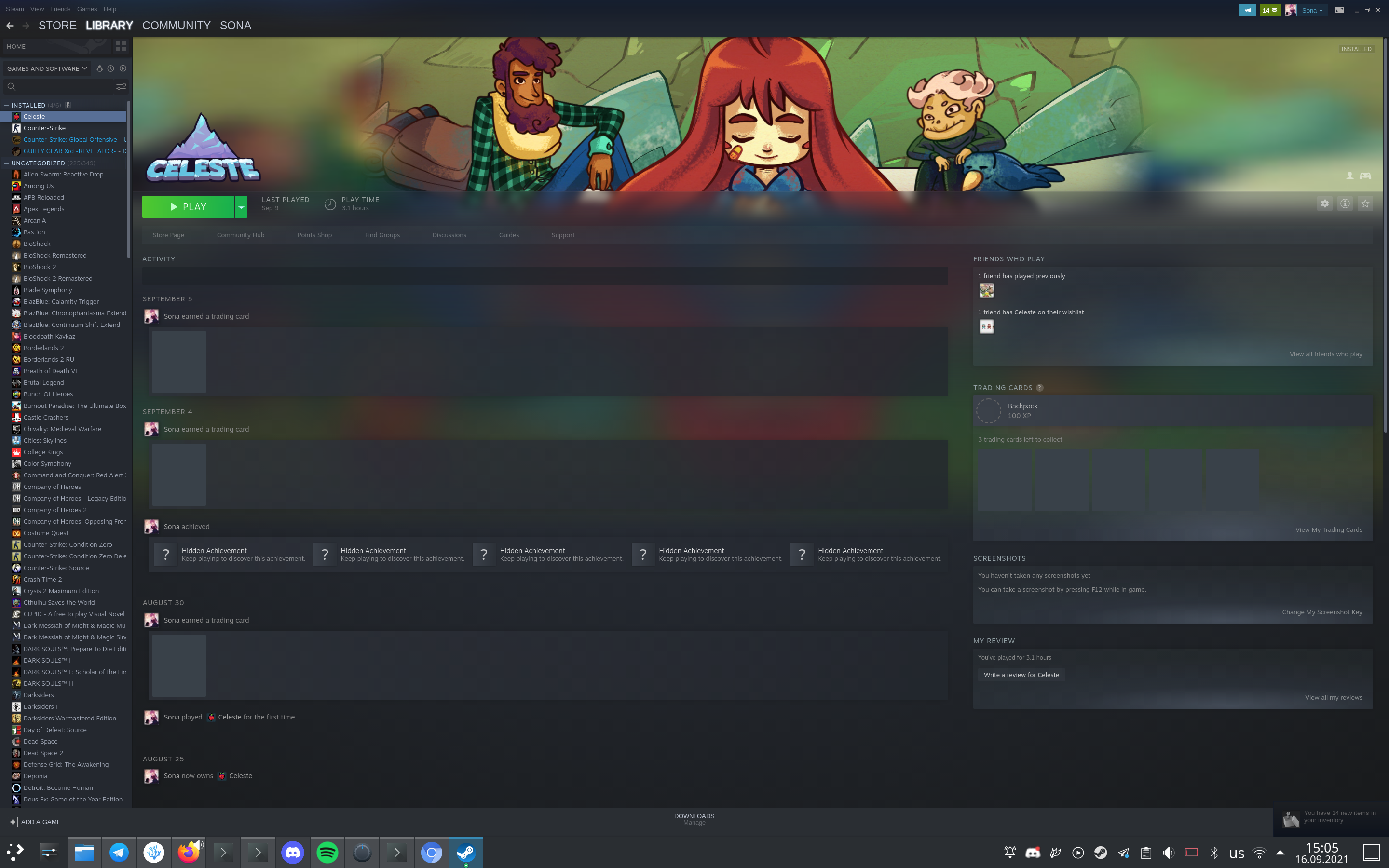The width and height of the screenshot is (1389, 868).
Task: Open the View menu
Action: coord(37,9)
